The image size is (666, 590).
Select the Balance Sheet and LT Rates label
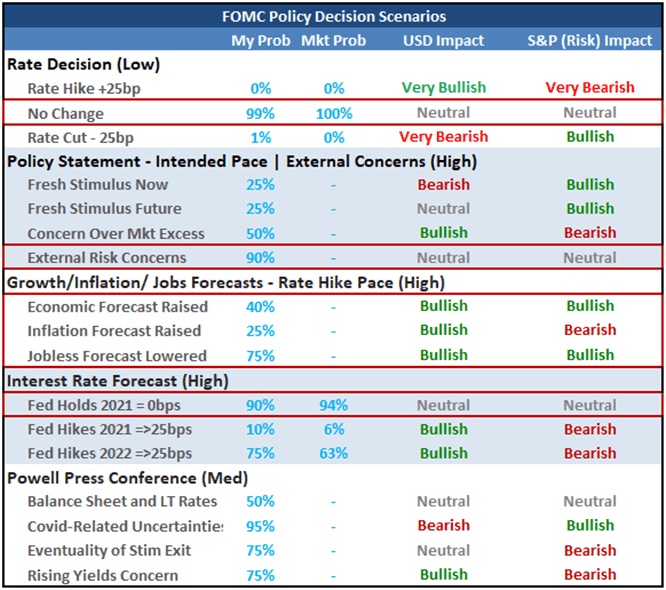coord(122,502)
